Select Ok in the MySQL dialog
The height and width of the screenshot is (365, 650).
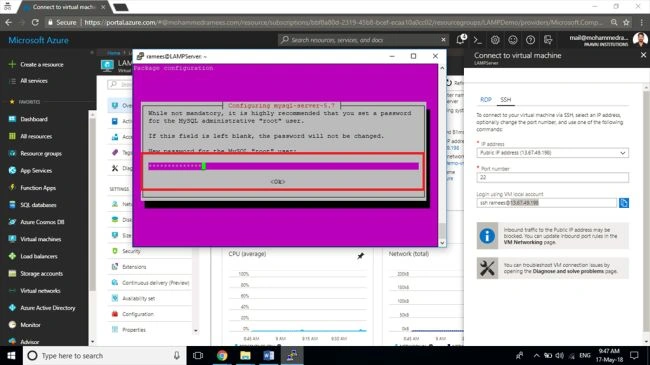pyautogui.click(x=277, y=182)
